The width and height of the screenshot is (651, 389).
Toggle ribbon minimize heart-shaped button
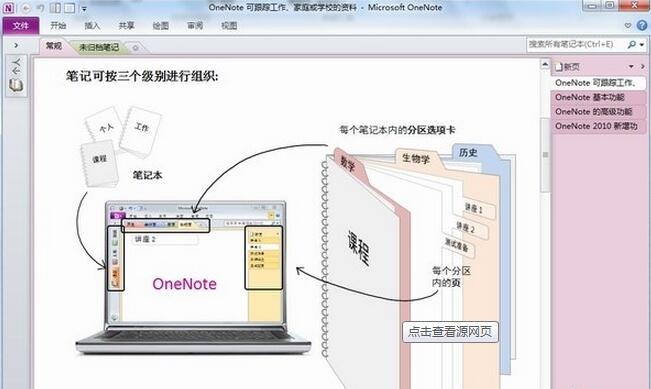[628, 25]
